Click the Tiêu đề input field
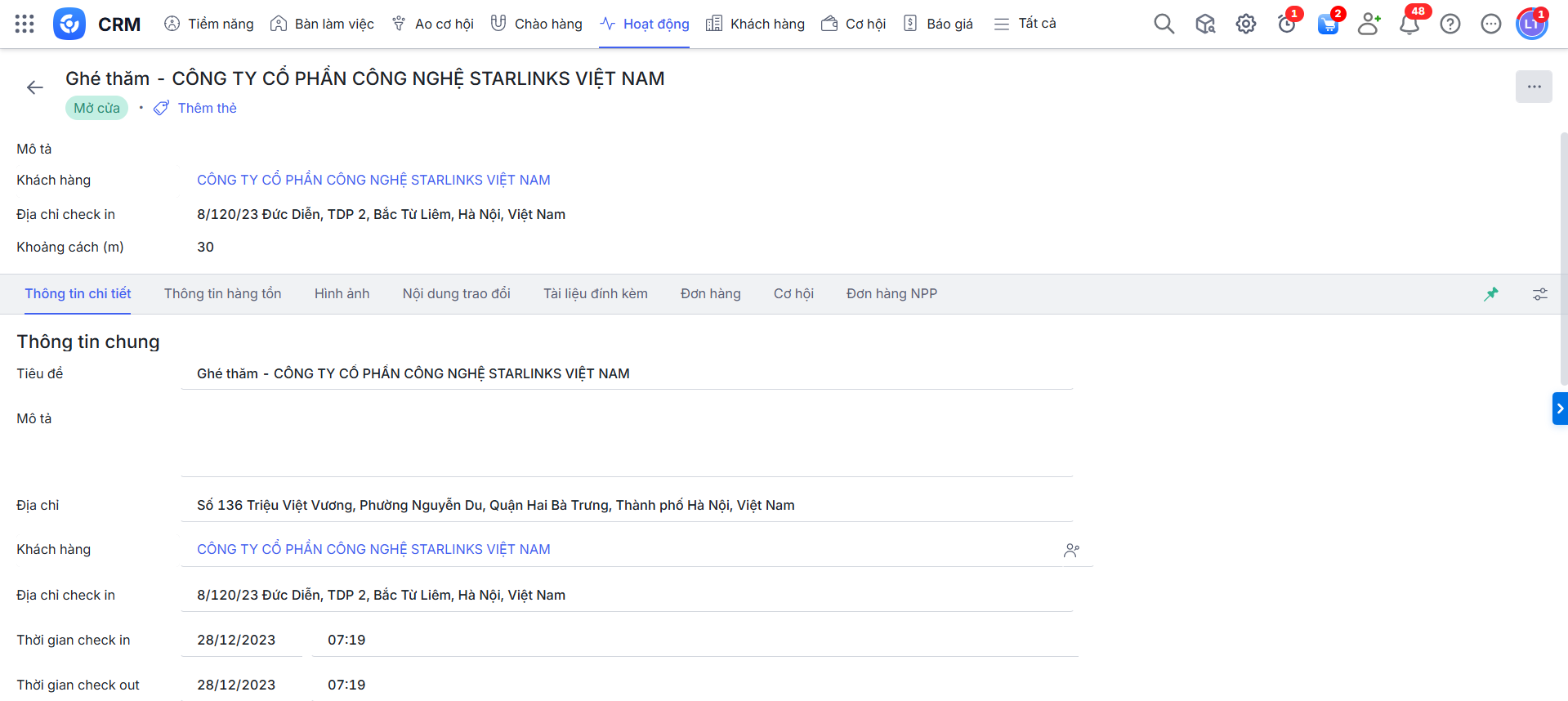This screenshot has width=1568, height=701. [626, 373]
